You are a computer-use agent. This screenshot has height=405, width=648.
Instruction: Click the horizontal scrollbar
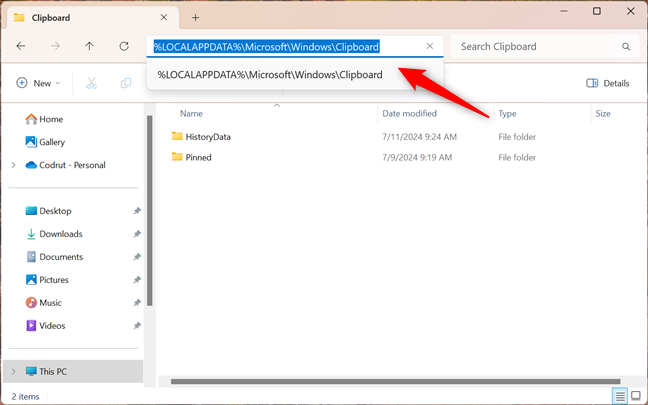(x=395, y=381)
